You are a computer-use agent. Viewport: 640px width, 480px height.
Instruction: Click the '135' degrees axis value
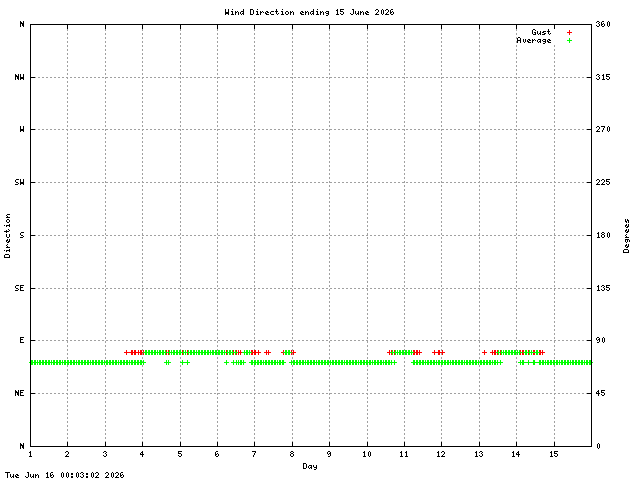coord(603,288)
